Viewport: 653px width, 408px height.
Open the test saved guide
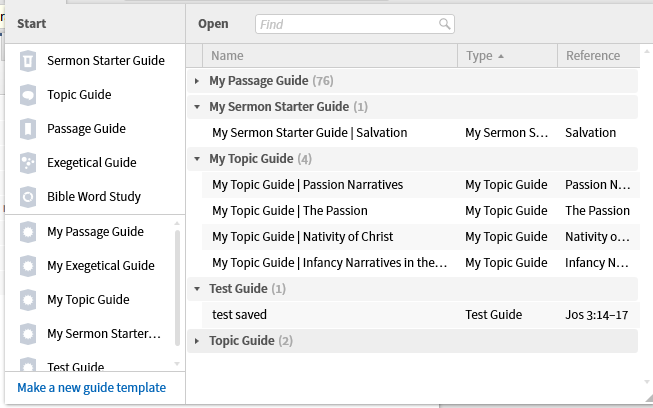click(x=239, y=315)
